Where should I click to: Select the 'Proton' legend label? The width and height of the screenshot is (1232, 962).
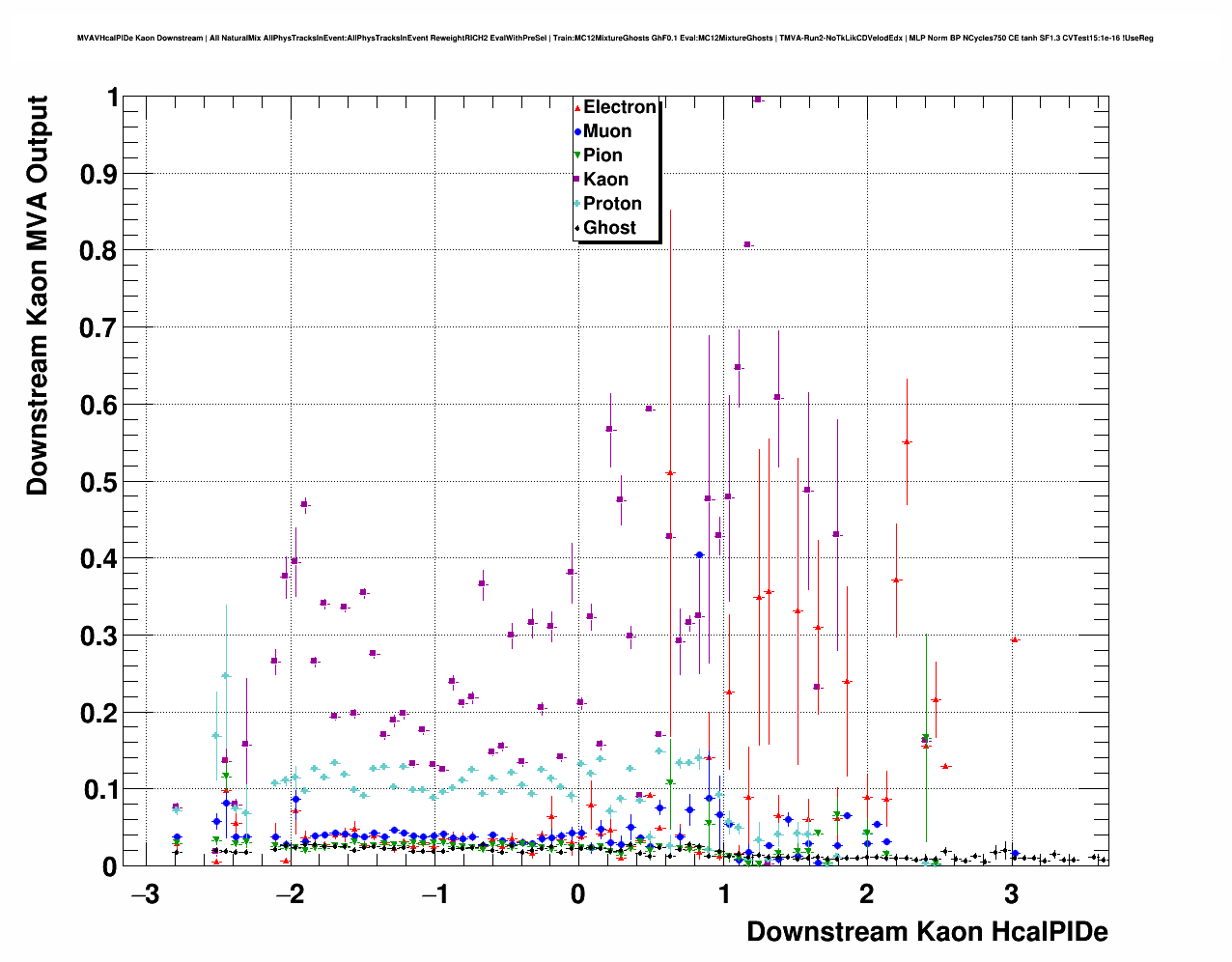(612, 204)
